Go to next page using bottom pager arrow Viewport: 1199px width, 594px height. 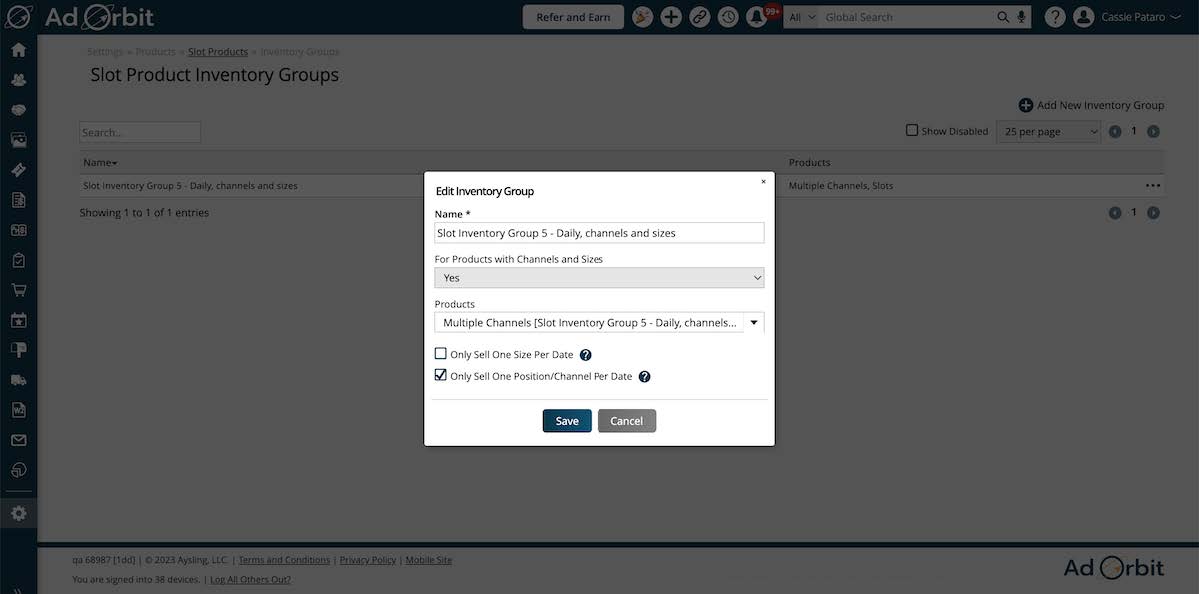coord(1153,213)
